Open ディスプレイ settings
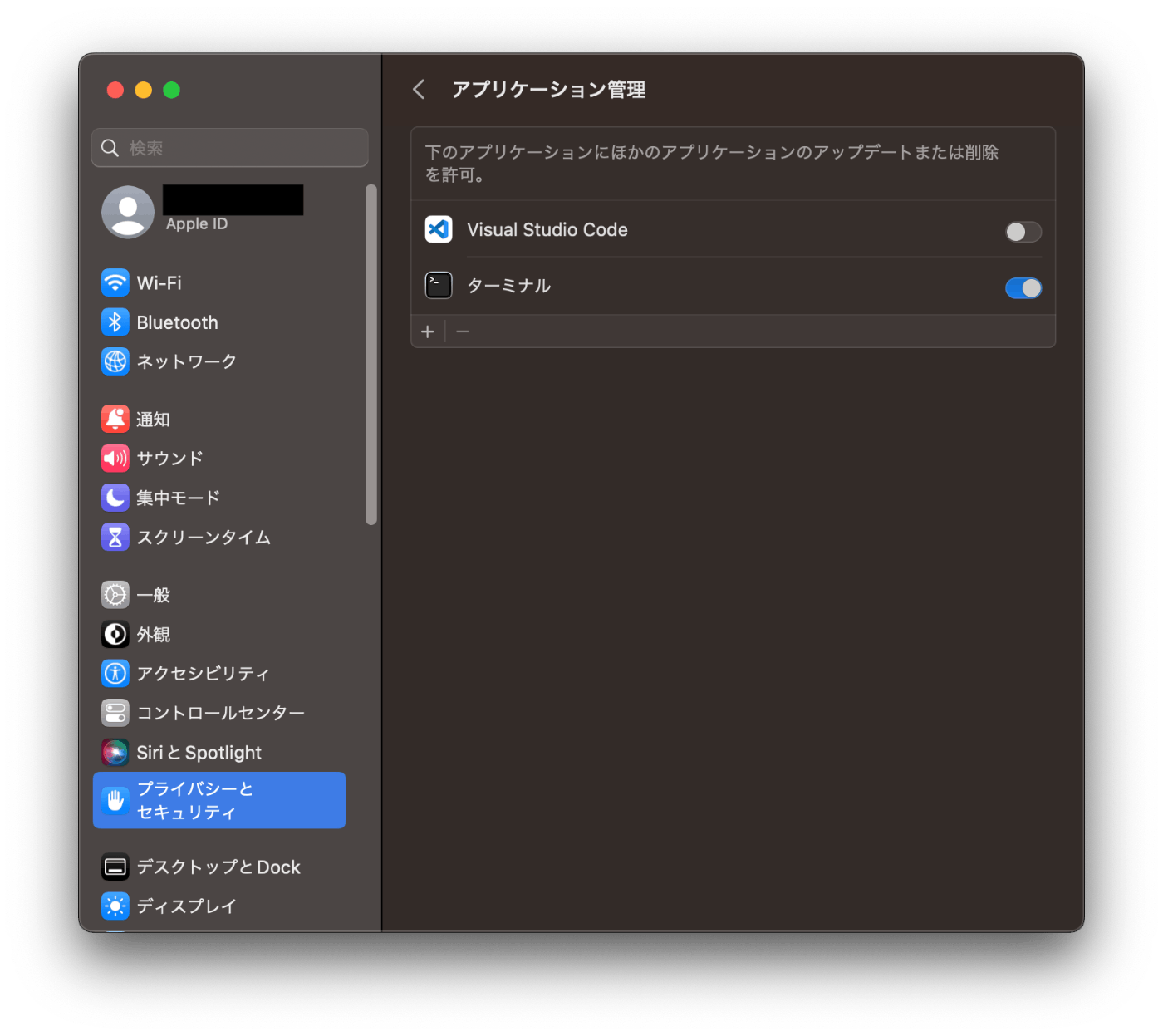This screenshot has height=1036, width=1163. [x=219, y=906]
